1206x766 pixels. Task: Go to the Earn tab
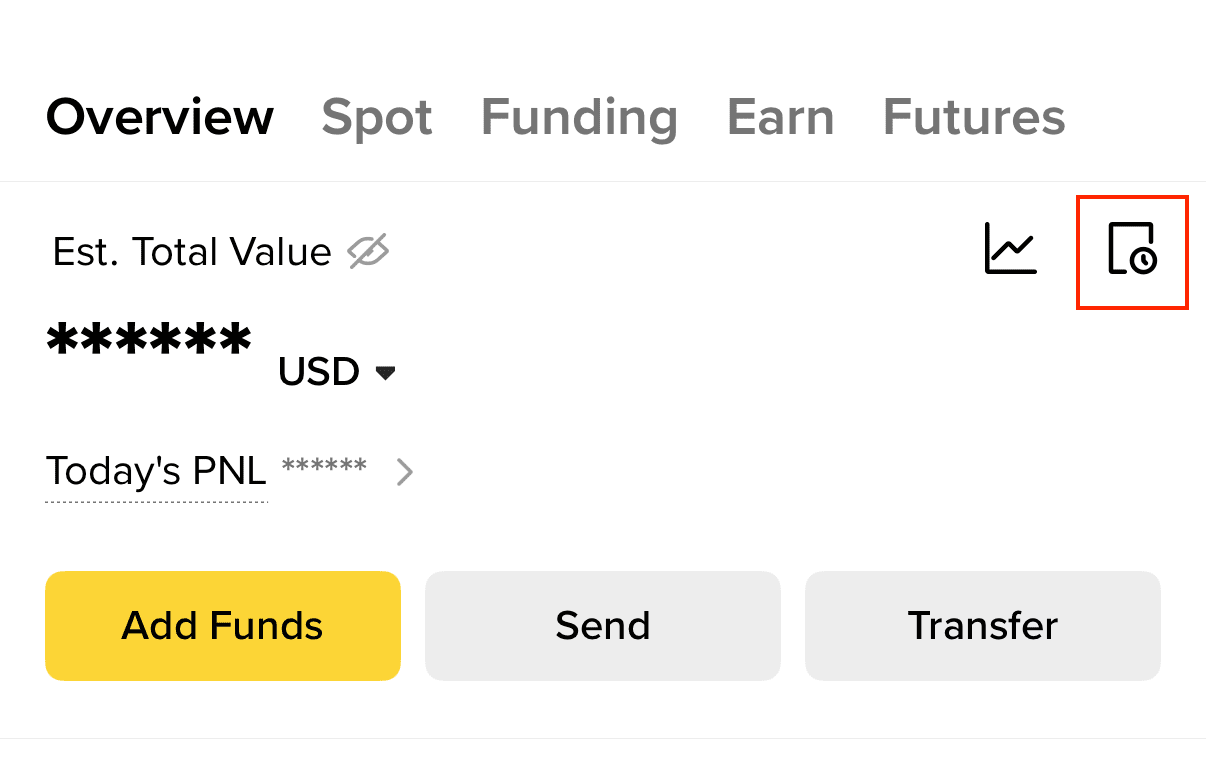coord(780,117)
